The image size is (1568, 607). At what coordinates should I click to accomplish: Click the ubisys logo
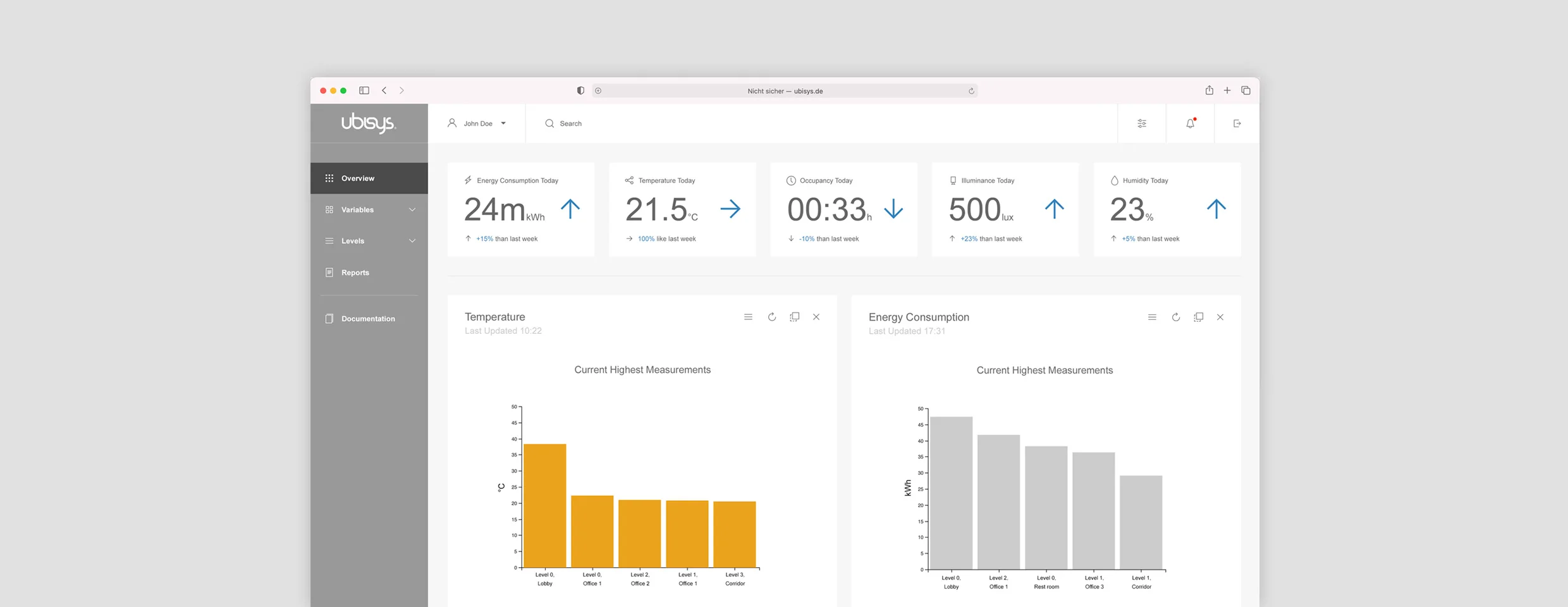(x=369, y=122)
